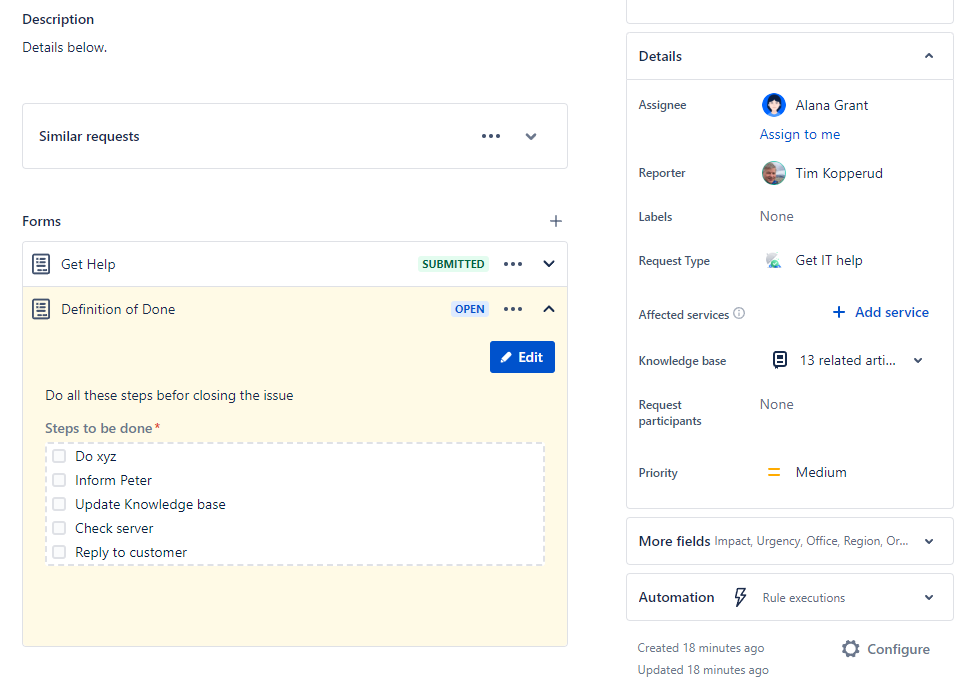The width and height of the screenshot is (964, 679).
Task: Click the Affected services info icon
Action: tap(739, 313)
